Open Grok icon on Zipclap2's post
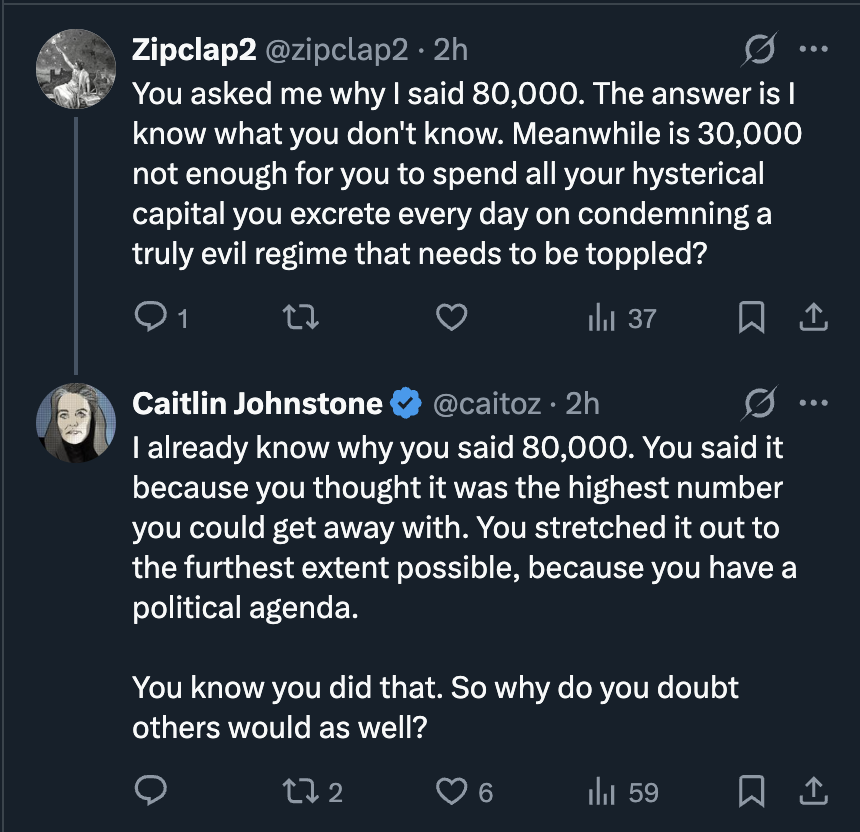The image size is (860, 832). [761, 49]
